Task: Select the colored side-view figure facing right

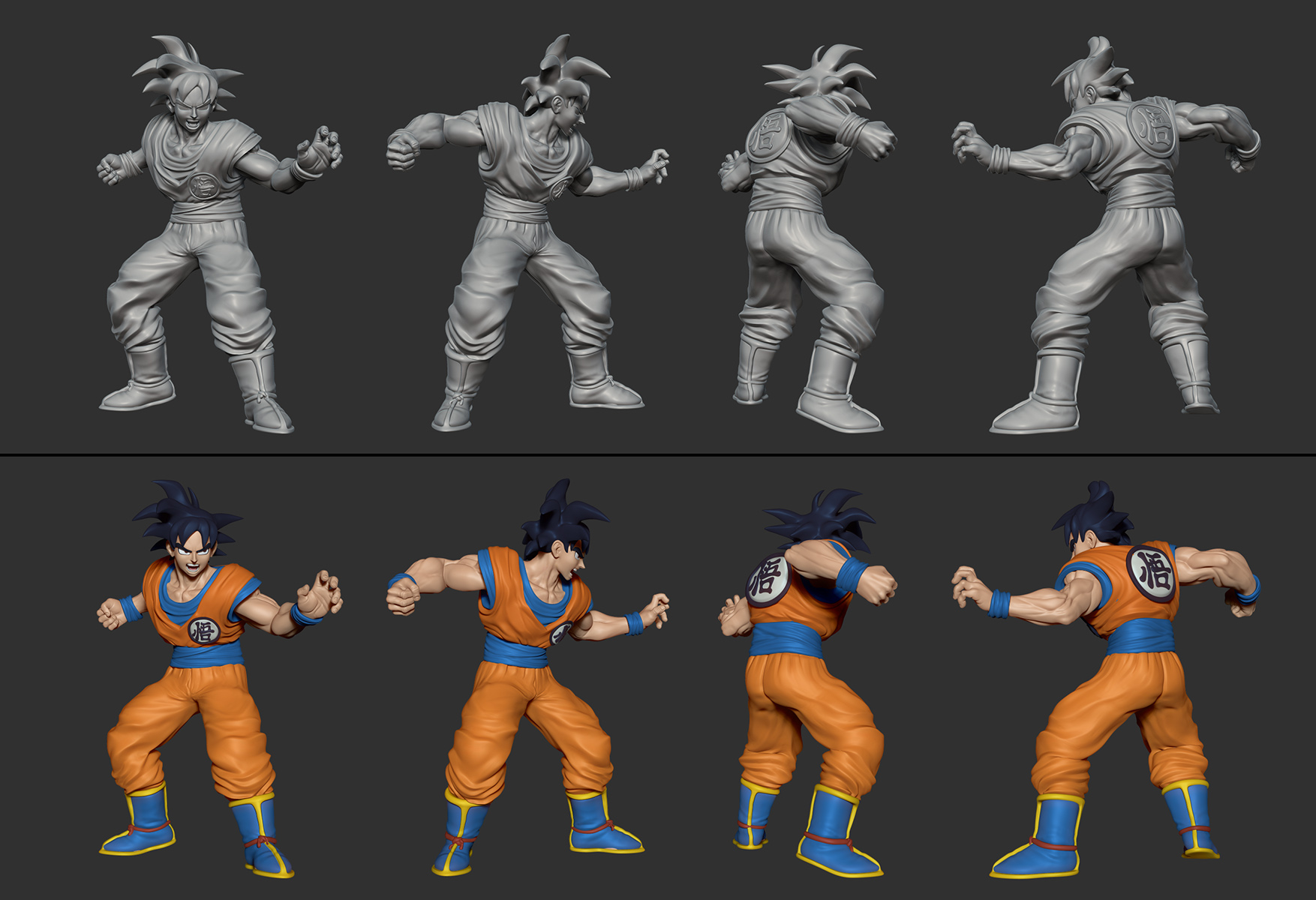Action: click(527, 677)
